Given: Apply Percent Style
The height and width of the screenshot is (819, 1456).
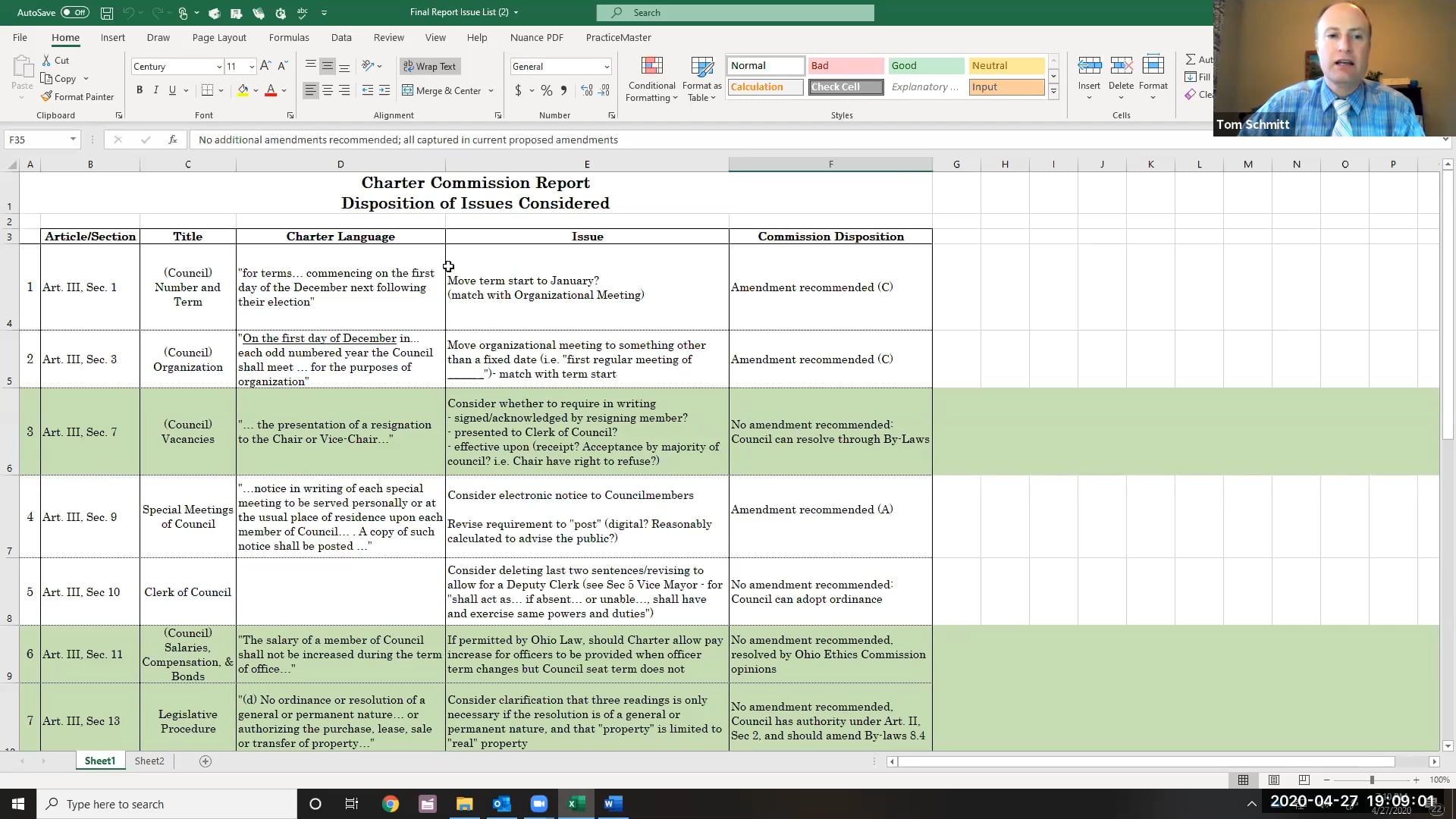Looking at the screenshot, I should point(547,91).
